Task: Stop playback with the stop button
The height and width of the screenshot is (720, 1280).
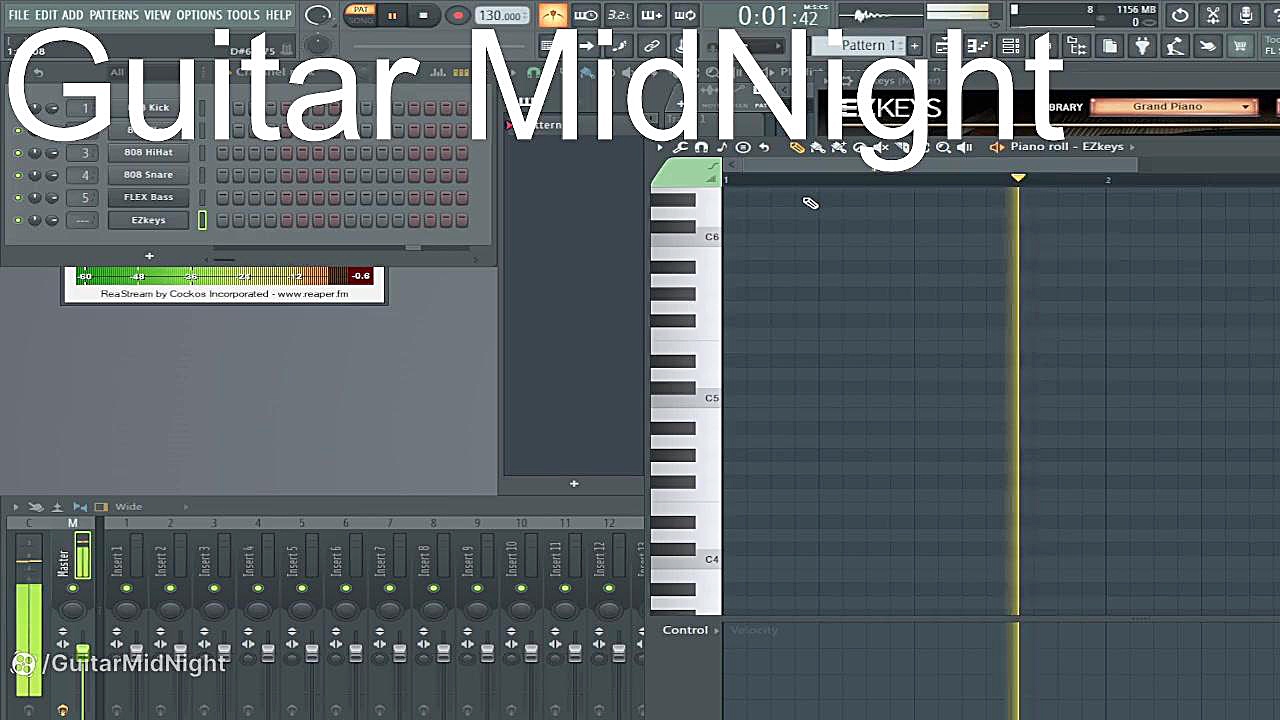Action: (x=423, y=16)
